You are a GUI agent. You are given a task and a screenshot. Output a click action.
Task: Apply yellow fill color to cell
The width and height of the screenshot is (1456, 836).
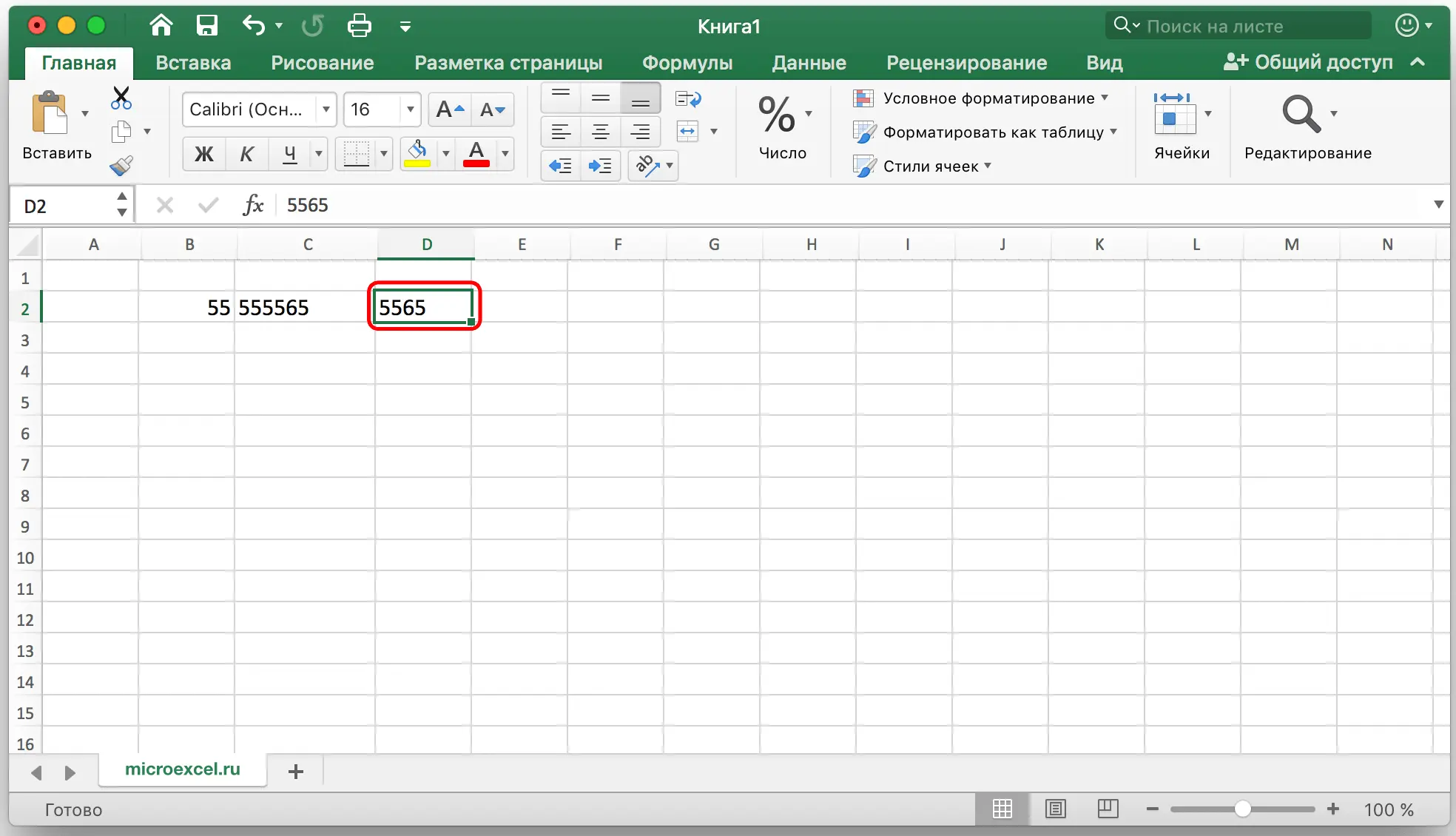point(417,154)
